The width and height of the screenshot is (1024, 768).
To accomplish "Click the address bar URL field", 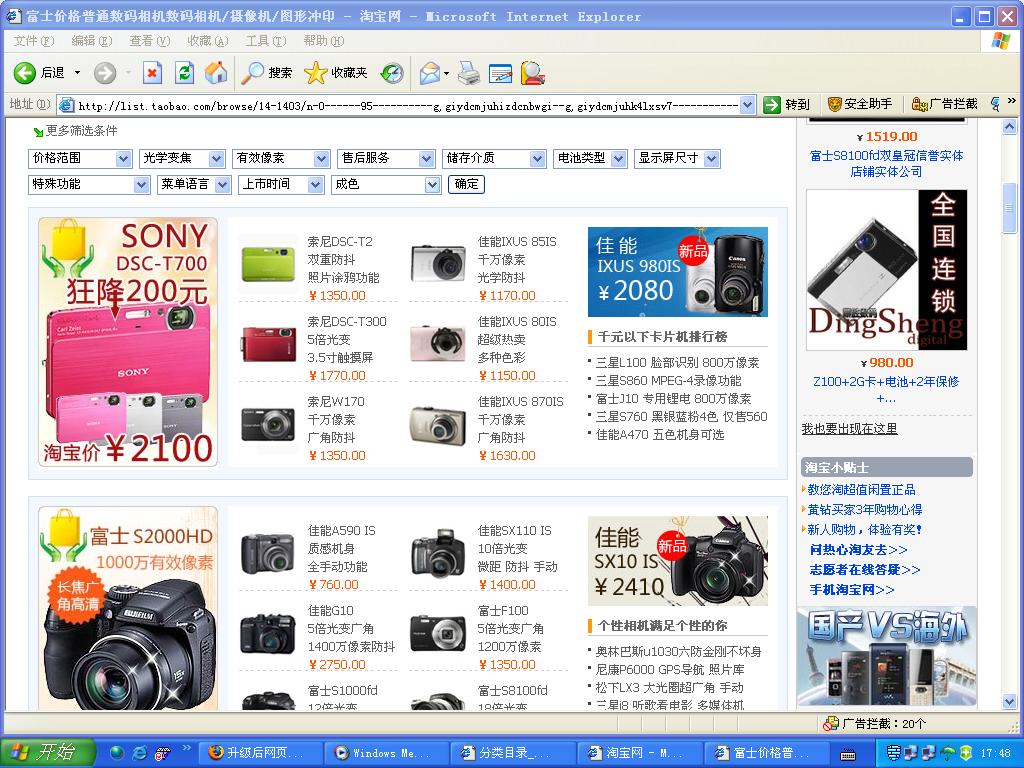I will point(407,105).
